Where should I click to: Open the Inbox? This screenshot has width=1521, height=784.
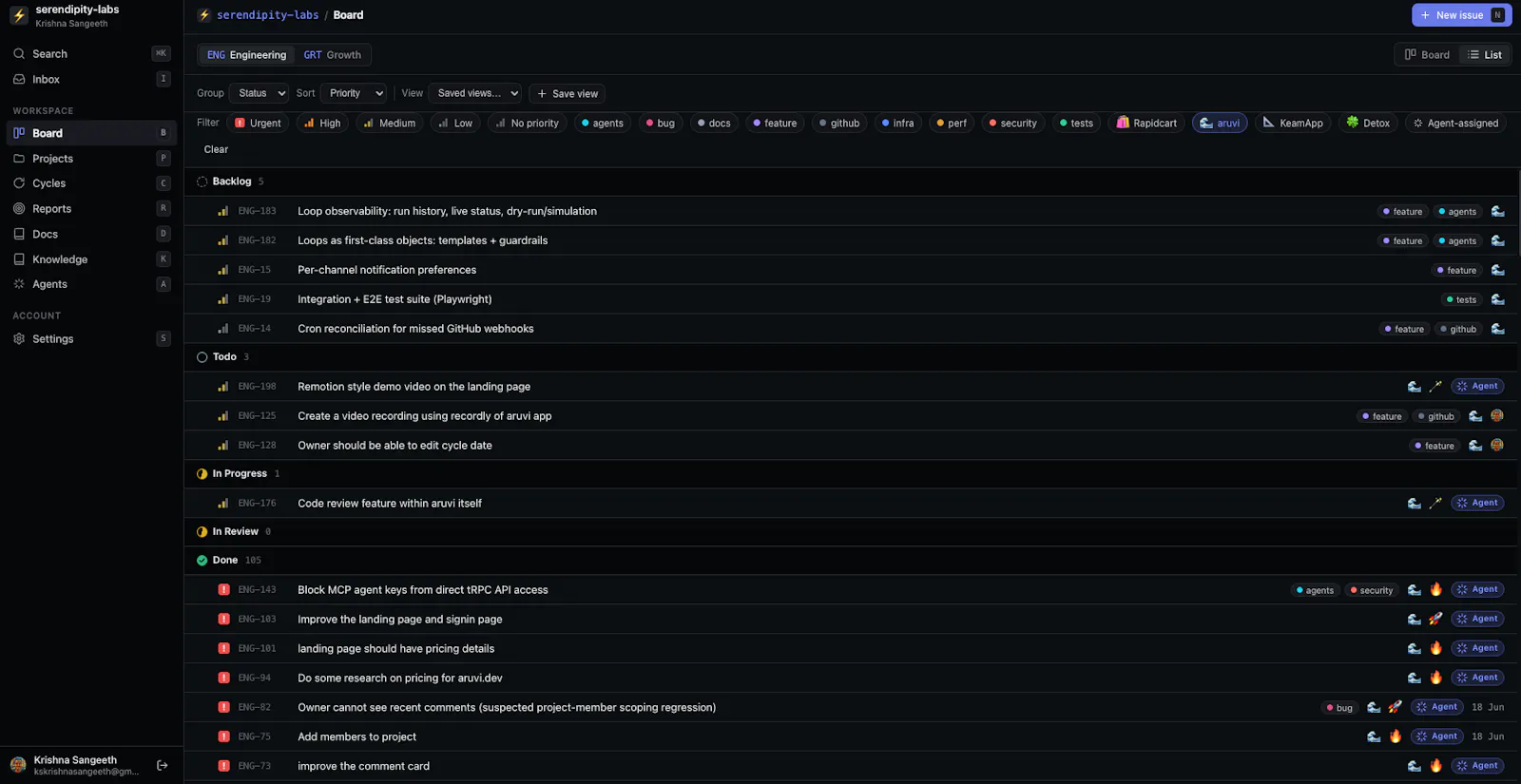(91, 80)
